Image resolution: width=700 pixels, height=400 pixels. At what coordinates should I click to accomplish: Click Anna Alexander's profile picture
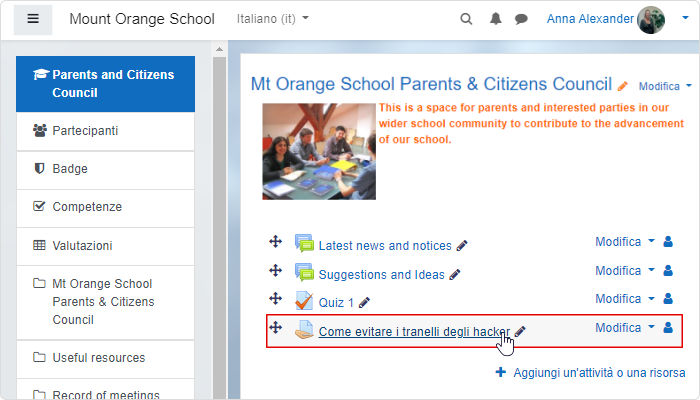tap(651, 20)
